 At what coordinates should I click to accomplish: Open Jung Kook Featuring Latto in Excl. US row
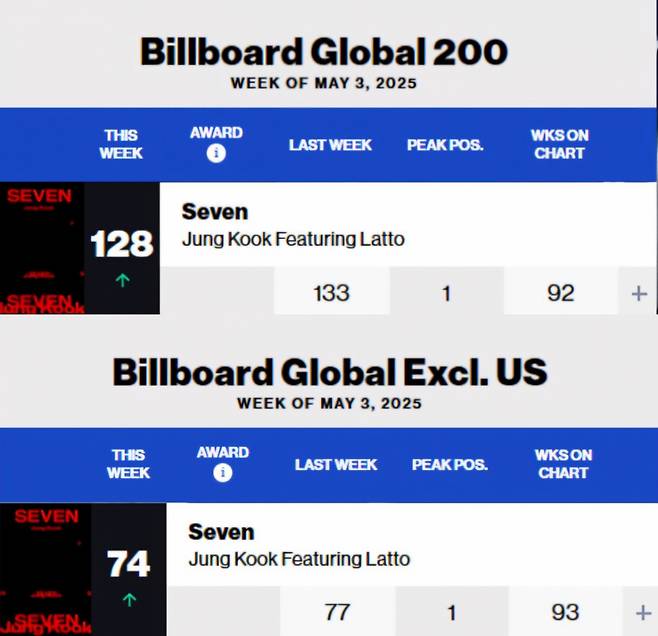click(x=299, y=559)
